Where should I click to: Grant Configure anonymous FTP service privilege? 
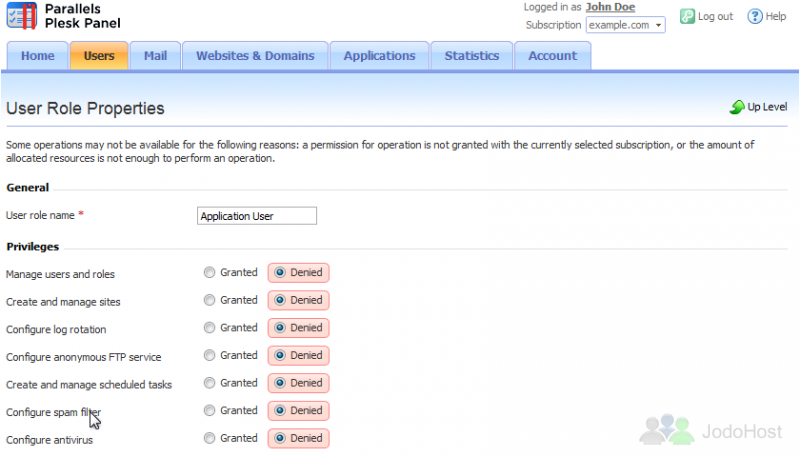[x=209, y=355]
